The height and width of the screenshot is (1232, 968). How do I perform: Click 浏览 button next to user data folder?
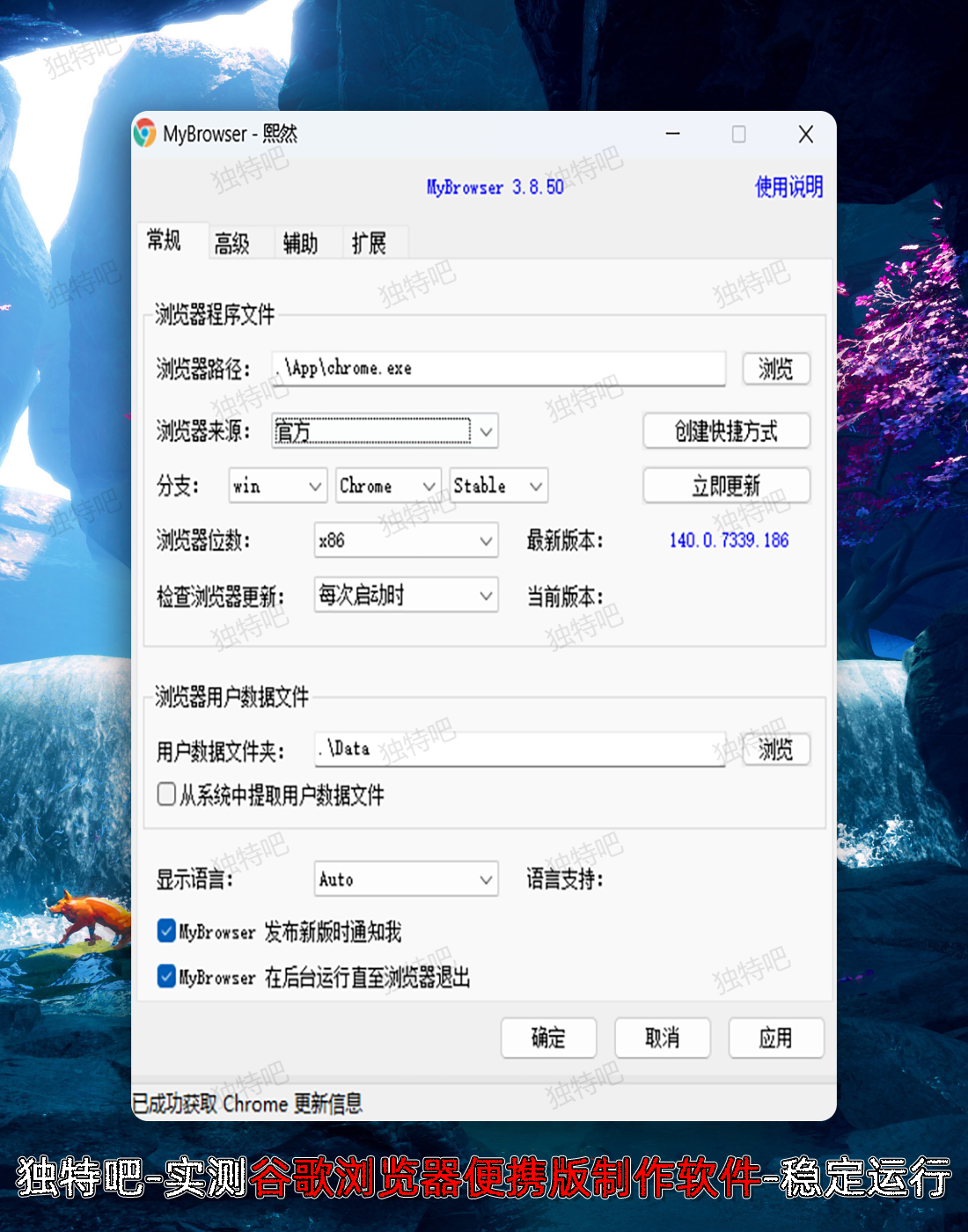[775, 749]
